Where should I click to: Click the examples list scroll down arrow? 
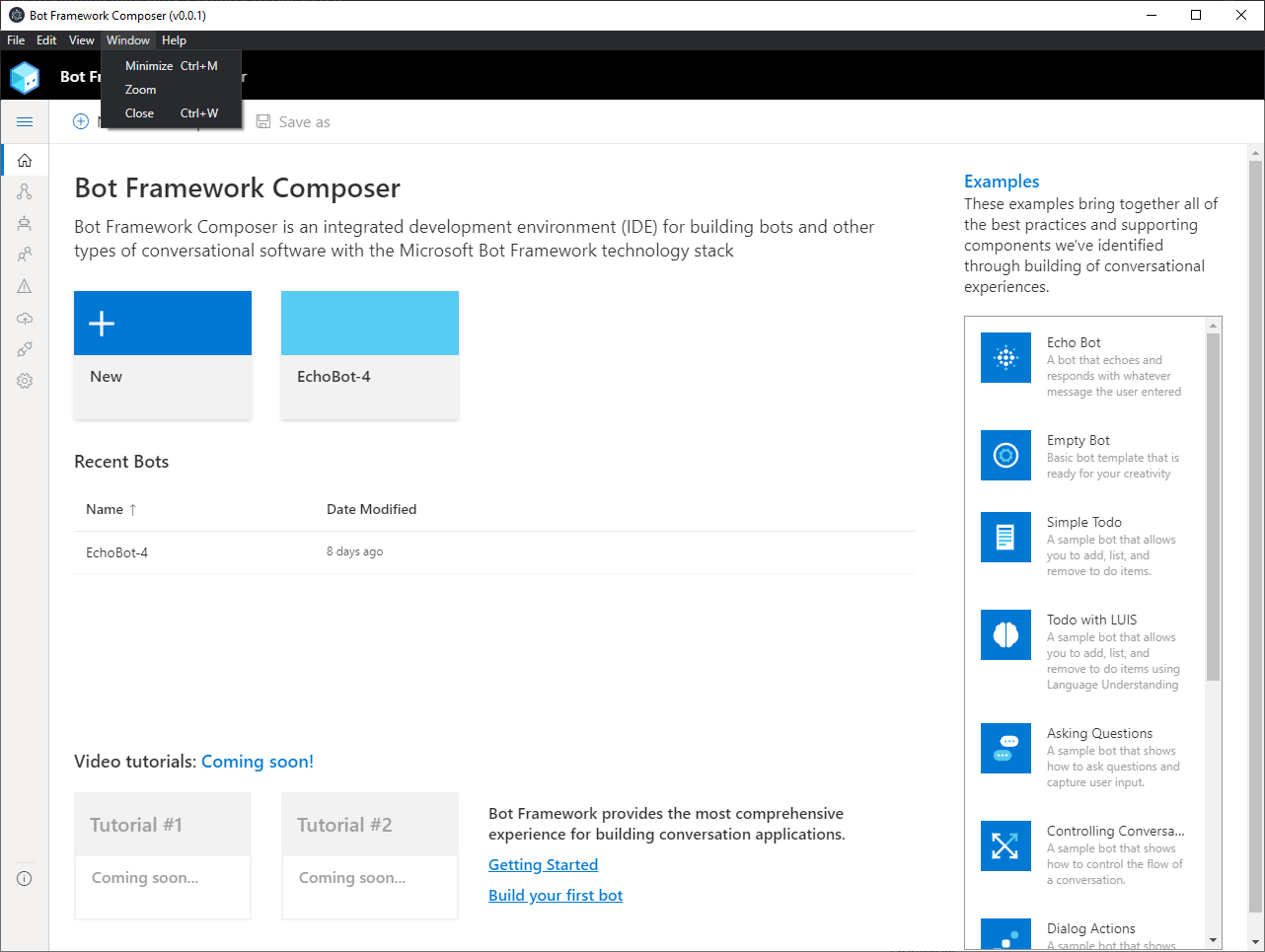[x=1213, y=941]
